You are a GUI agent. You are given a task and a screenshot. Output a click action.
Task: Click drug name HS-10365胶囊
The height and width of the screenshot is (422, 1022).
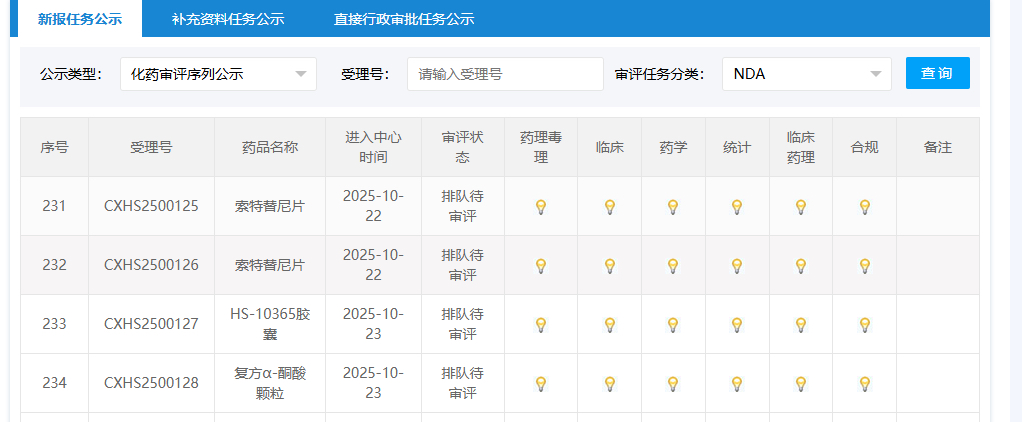(x=270, y=324)
